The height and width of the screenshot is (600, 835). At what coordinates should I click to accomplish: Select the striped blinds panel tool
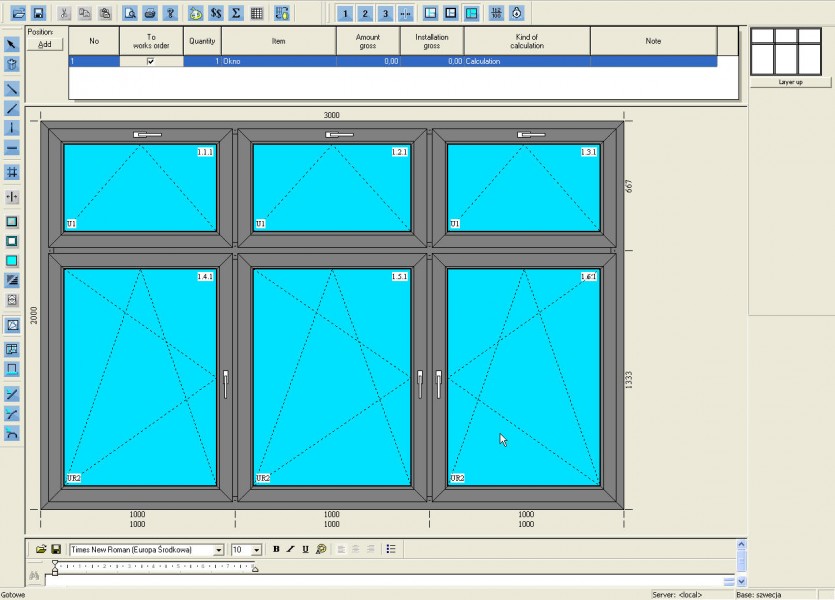(12, 280)
